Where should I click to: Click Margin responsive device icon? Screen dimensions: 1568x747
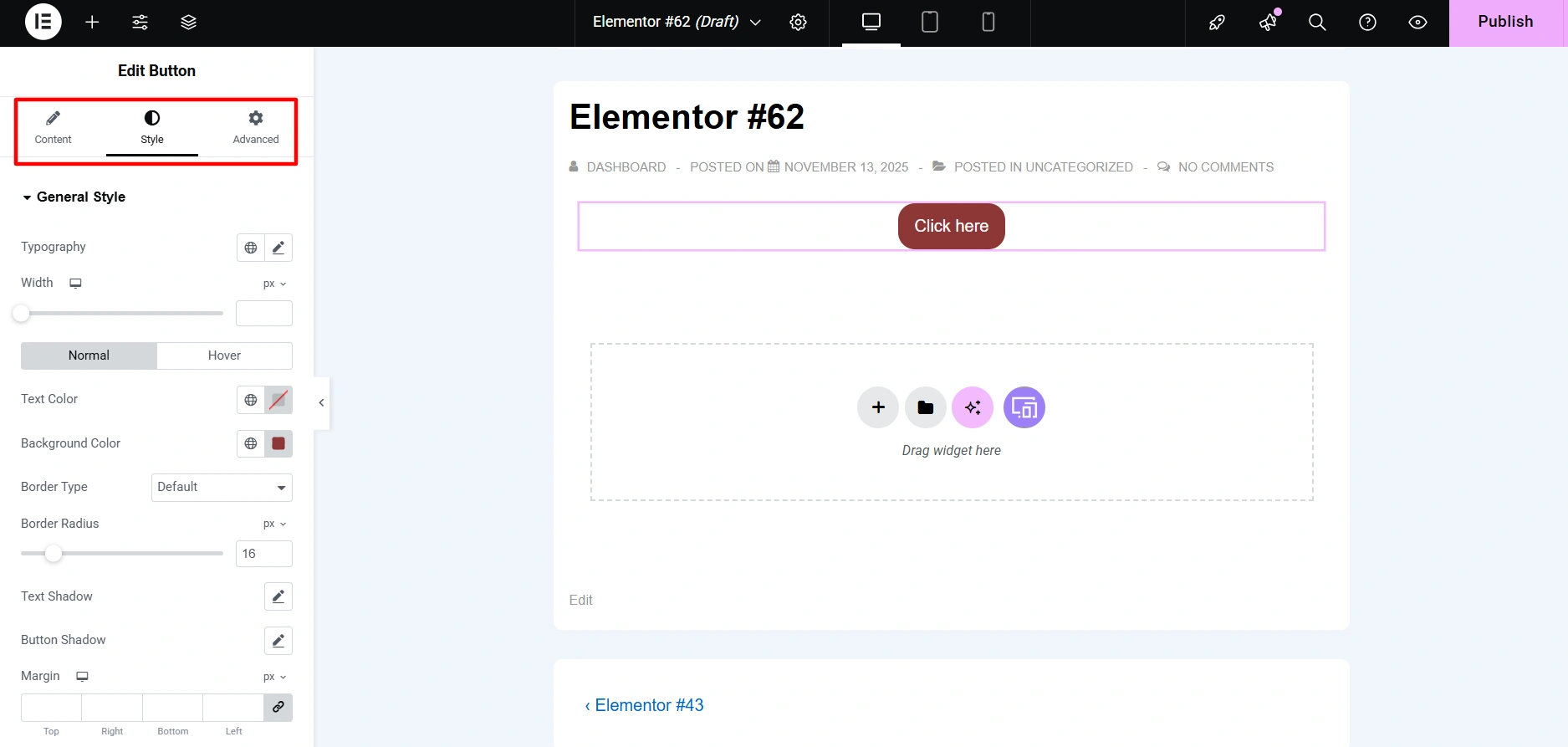pos(82,677)
